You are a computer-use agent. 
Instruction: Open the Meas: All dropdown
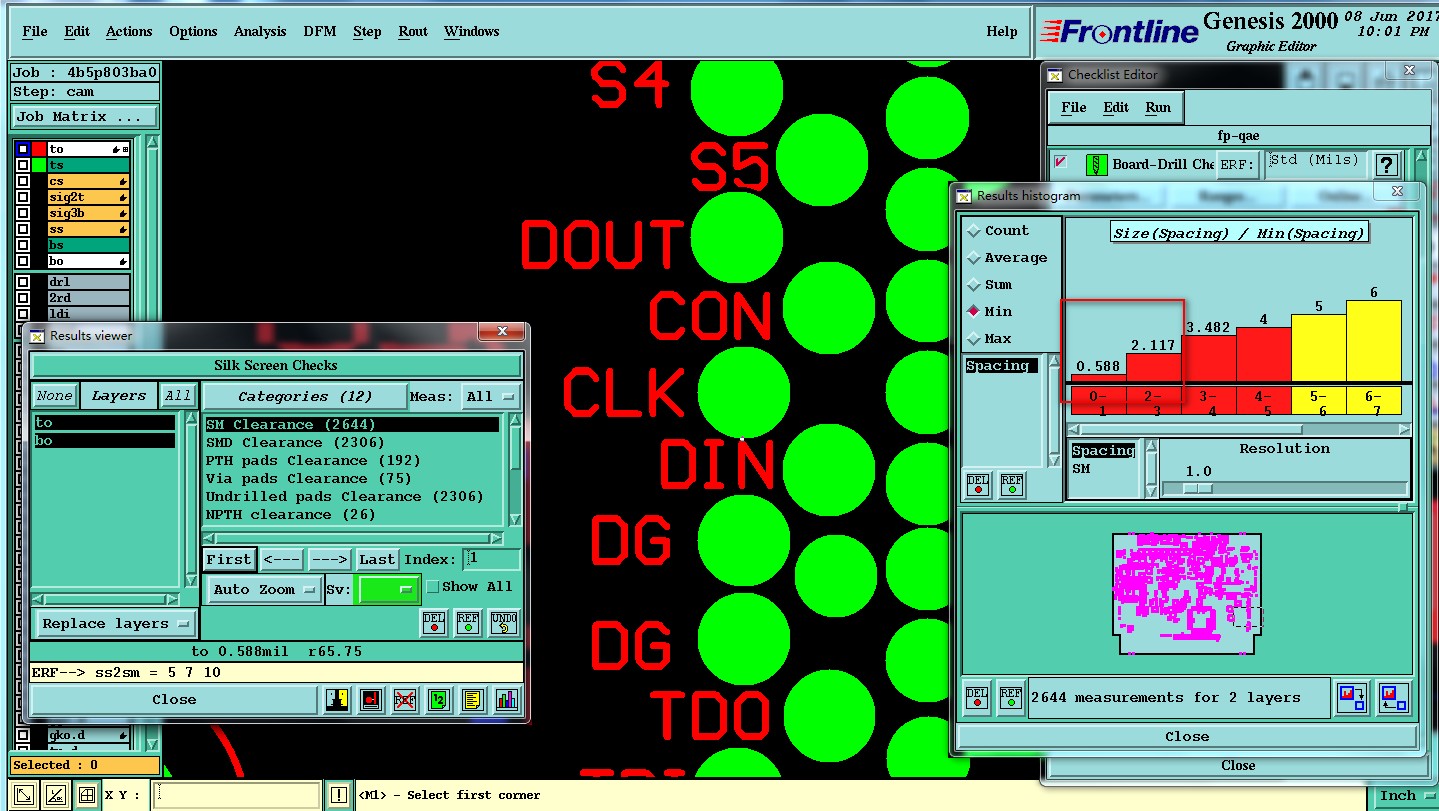click(x=492, y=396)
